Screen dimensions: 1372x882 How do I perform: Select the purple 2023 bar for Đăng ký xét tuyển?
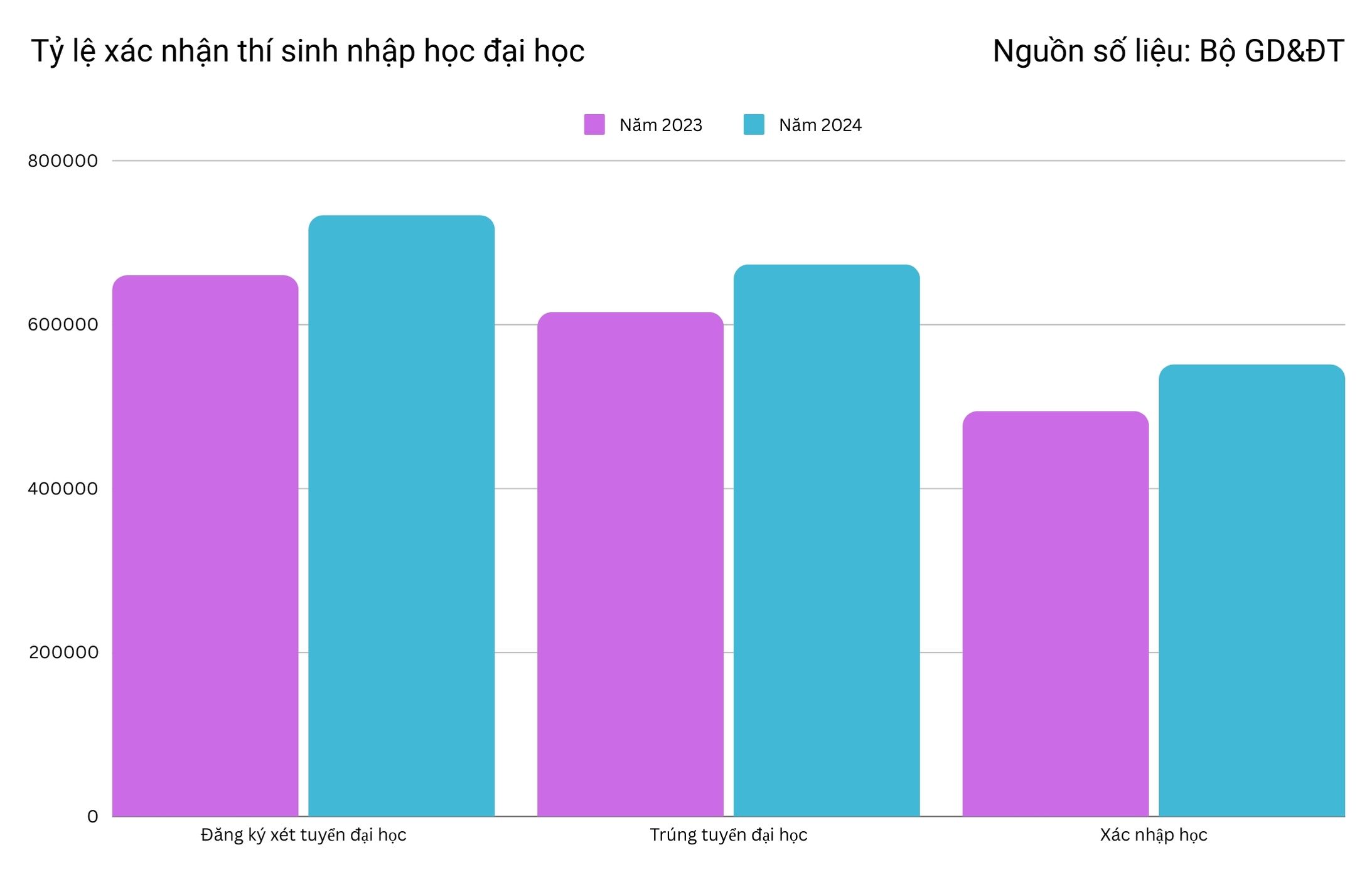pos(205,546)
